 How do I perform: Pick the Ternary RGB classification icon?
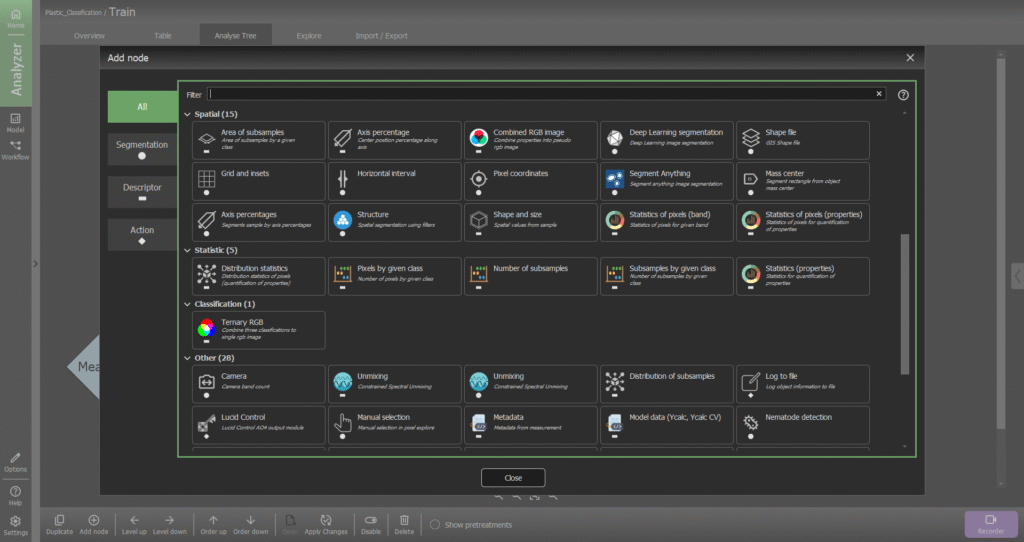206,327
